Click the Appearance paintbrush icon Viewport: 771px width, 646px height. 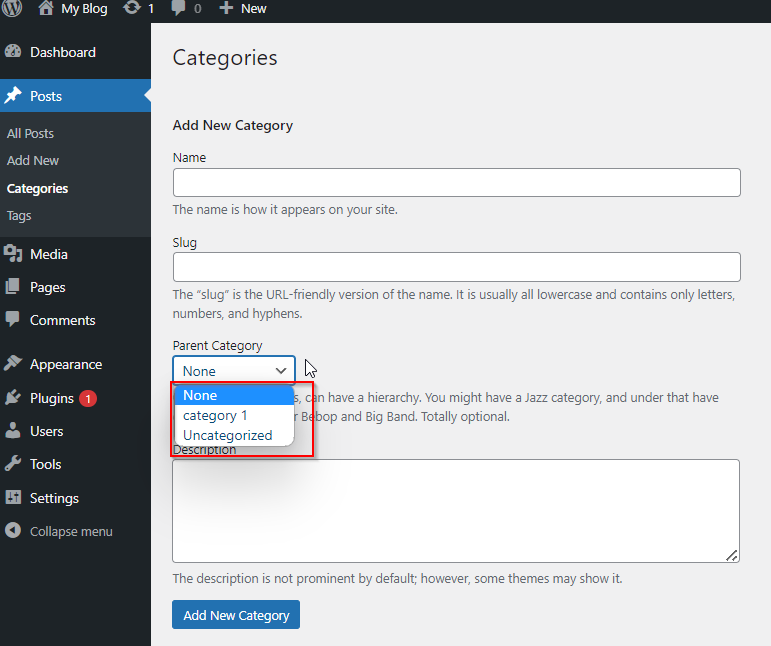13,363
